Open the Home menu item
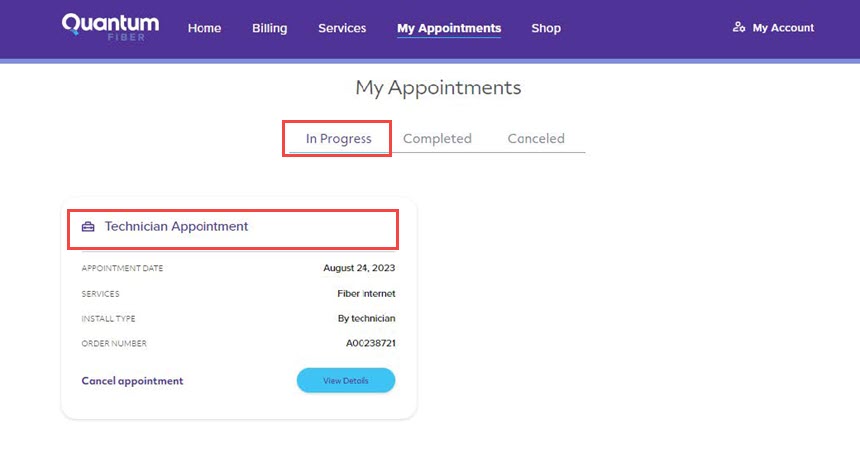860x453 pixels. click(x=204, y=28)
